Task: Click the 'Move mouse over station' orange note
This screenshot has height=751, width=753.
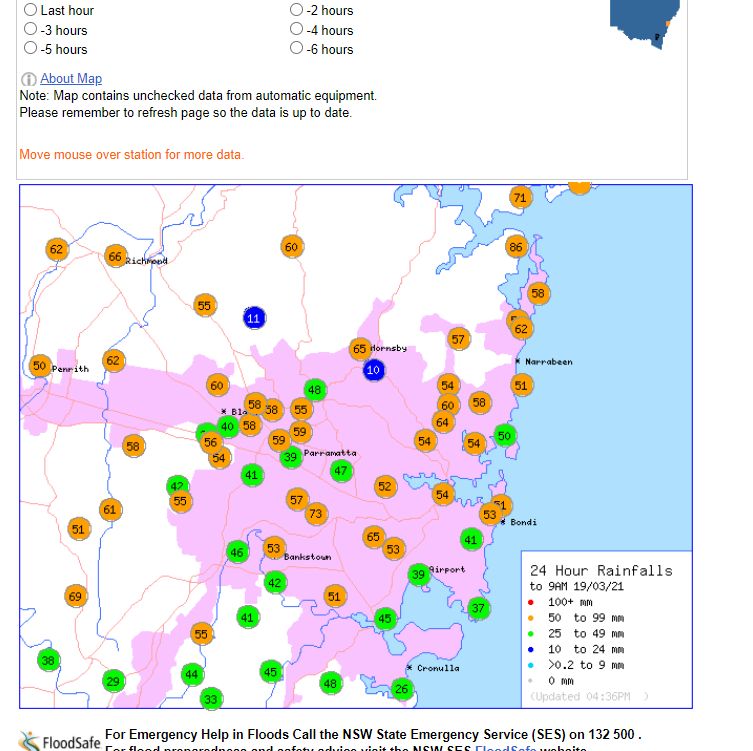Action: point(132,155)
